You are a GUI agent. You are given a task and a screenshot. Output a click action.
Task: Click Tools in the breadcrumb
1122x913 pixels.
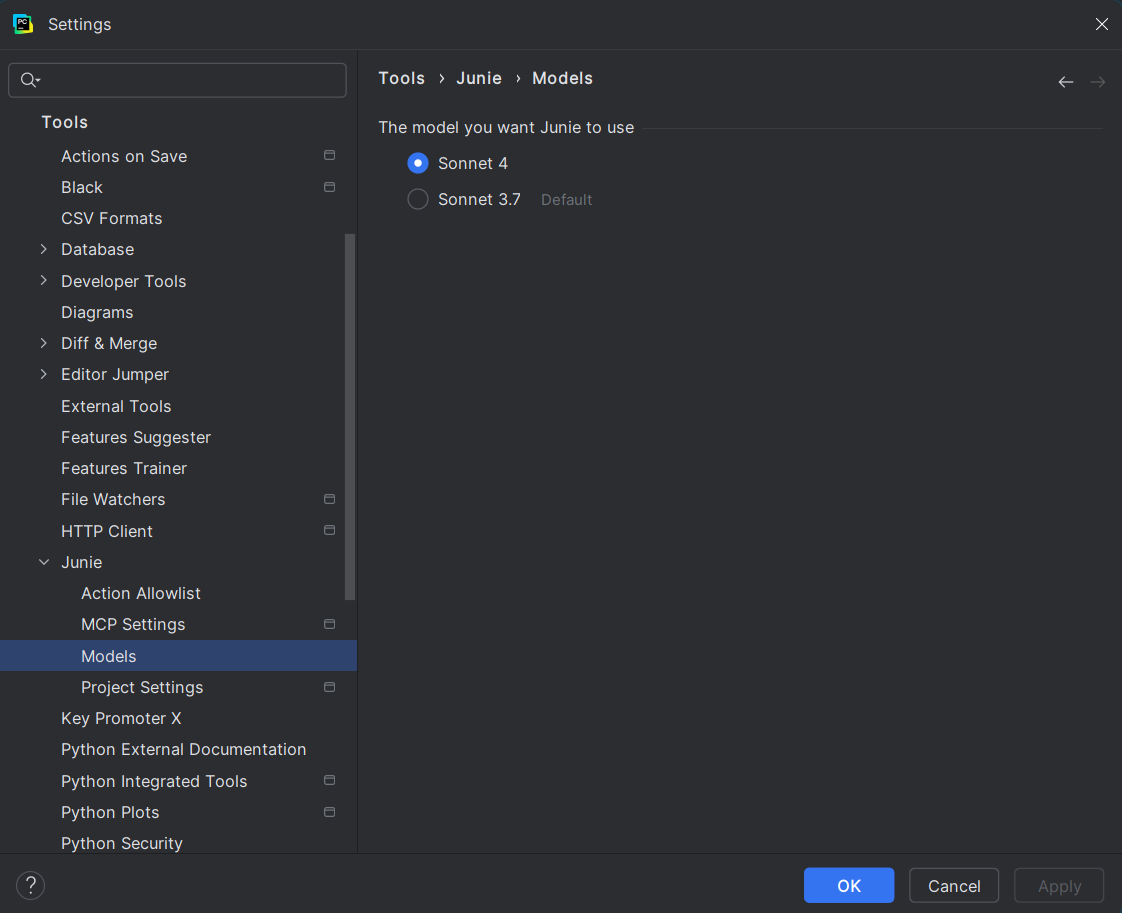401,78
